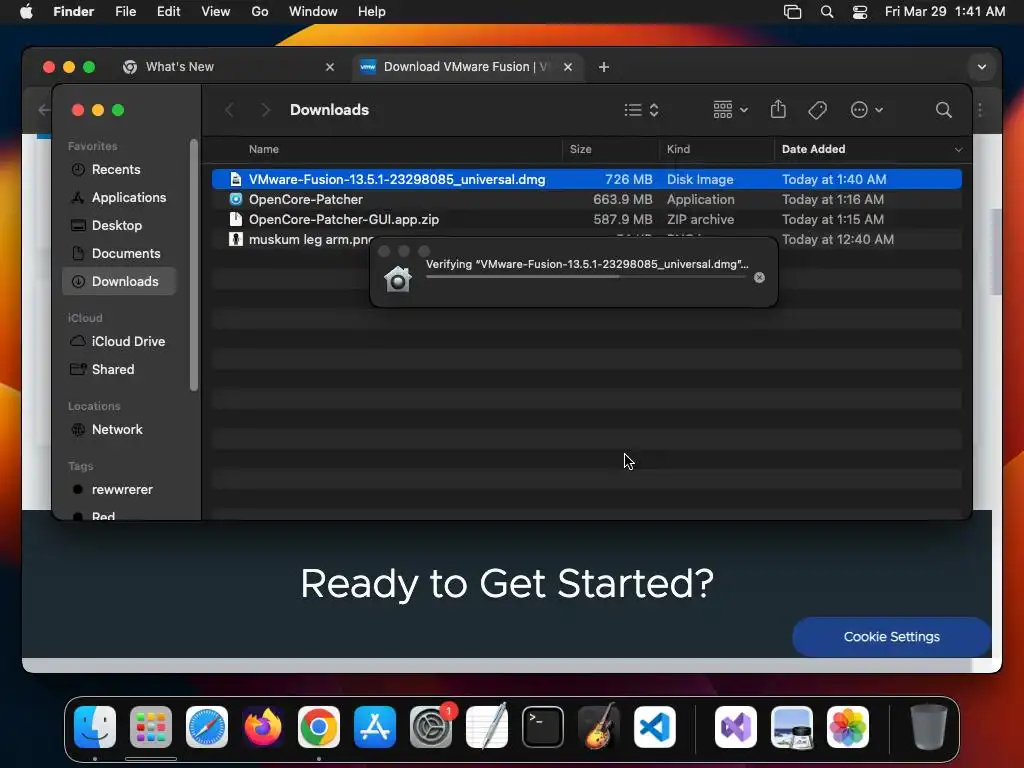The width and height of the screenshot is (1024, 768).
Task: Launch Safari from the Dock
Action: [x=207, y=727]
